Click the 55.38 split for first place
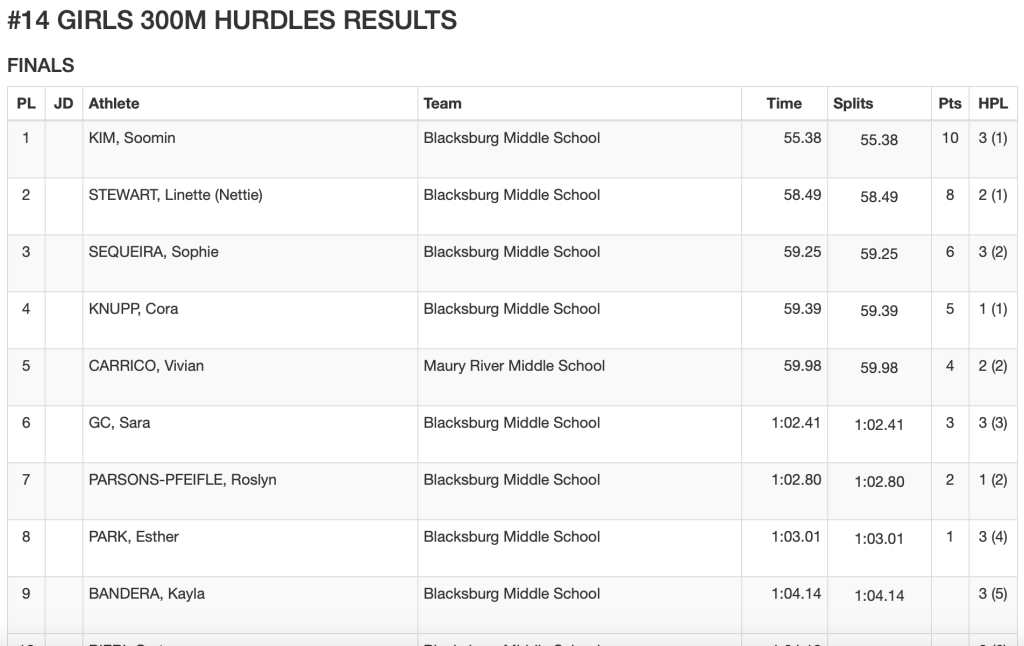 [x=879, y=140]
